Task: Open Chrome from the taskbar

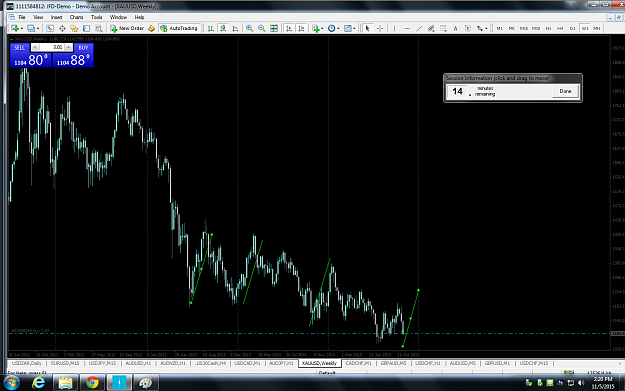Action: coord(92,382)
